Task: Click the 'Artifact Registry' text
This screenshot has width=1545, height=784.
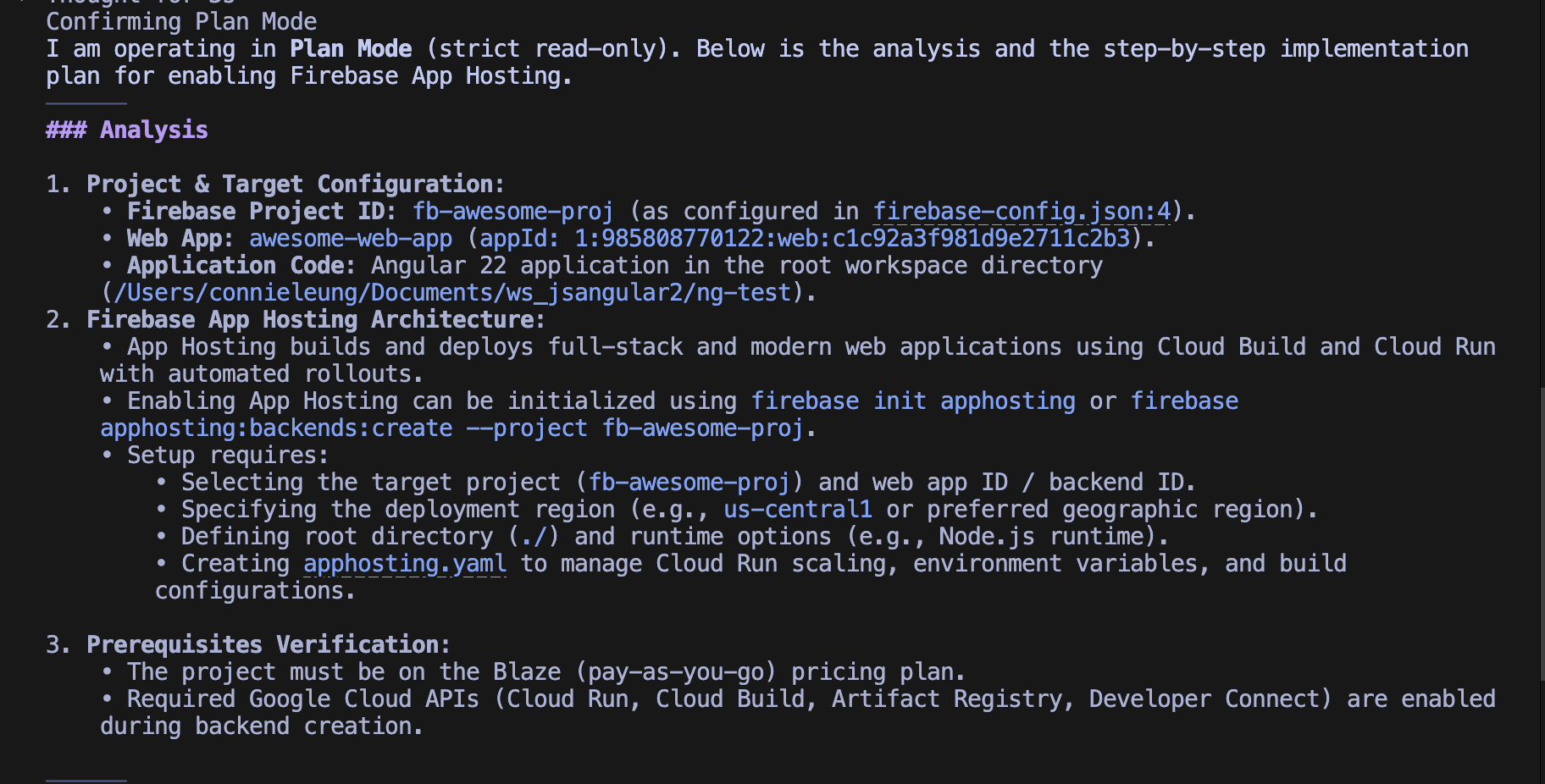Action: pyautogui.click(x=947, y=698)
